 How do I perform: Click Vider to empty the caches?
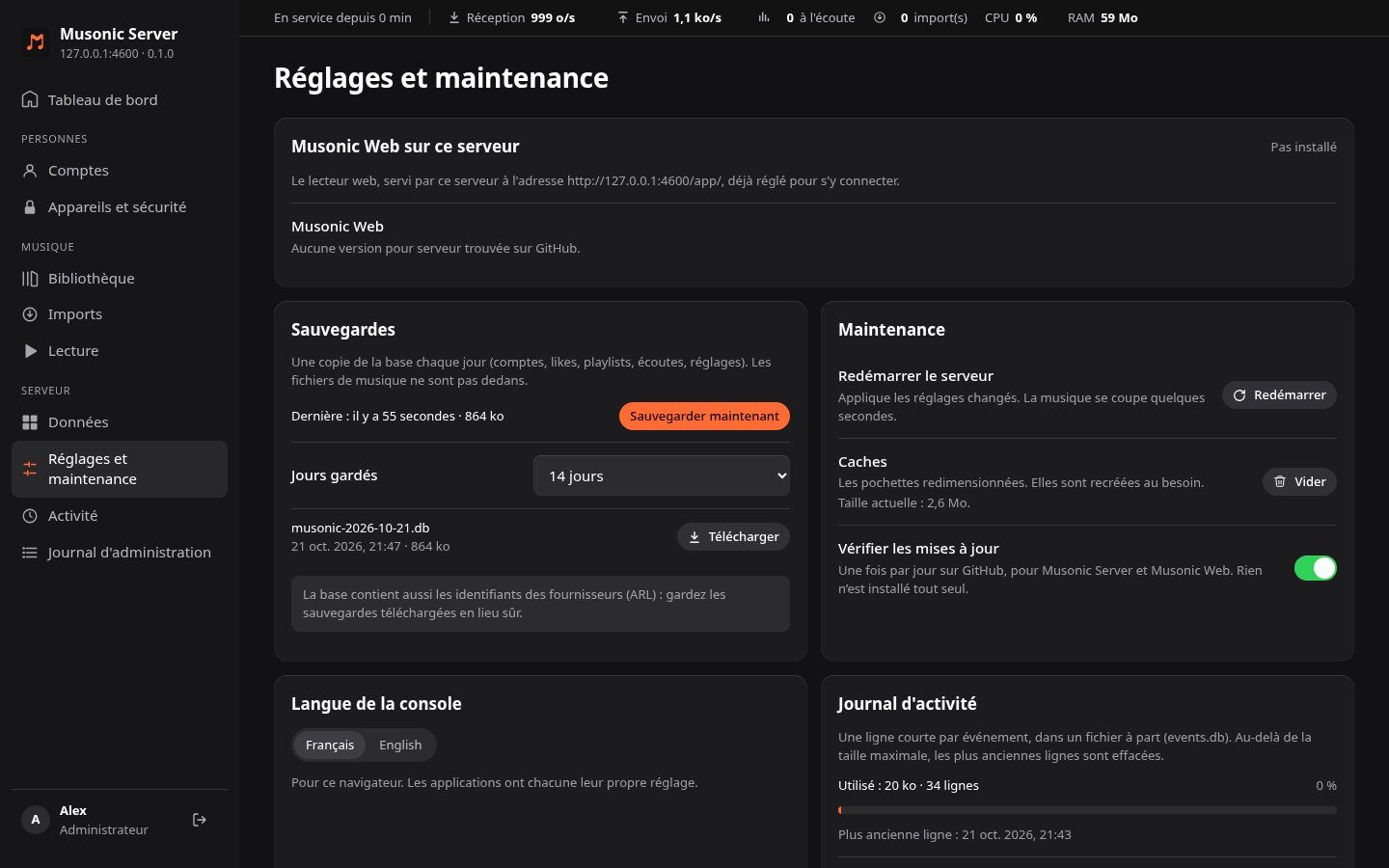coord(1299,481)
